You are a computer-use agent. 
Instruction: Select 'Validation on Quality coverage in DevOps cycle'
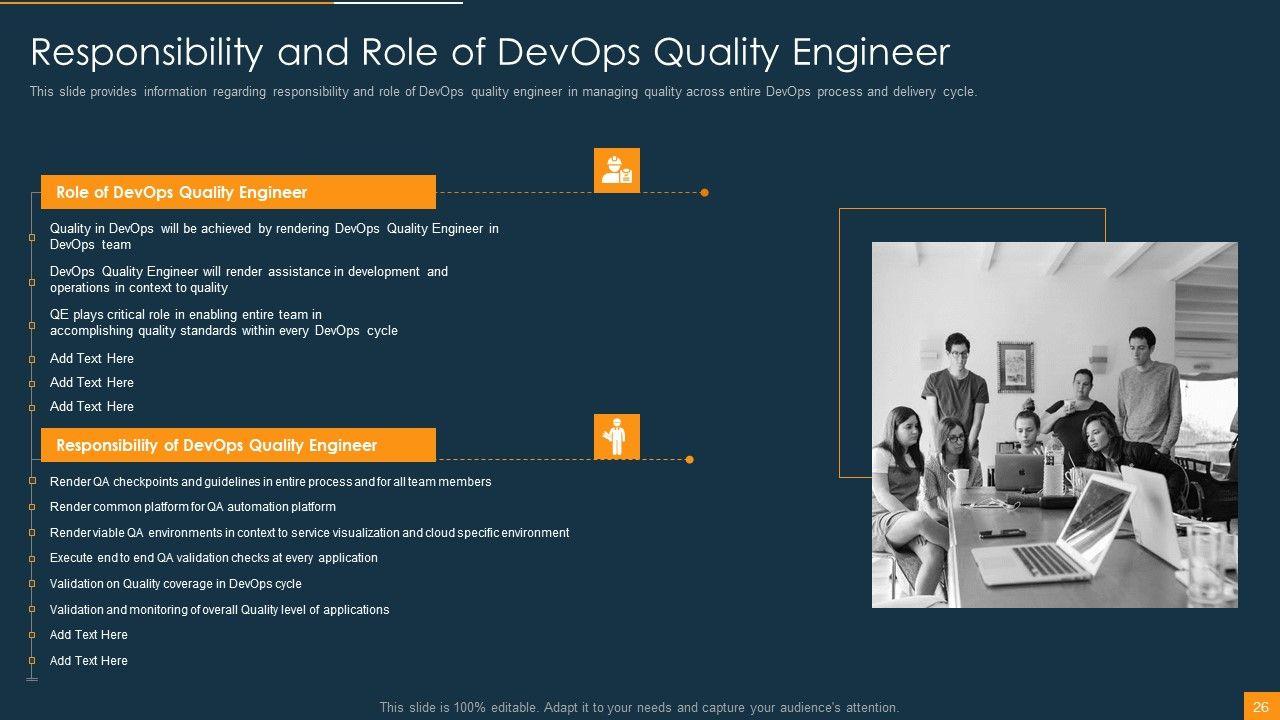pyautogui.click(x=176, y=584)
